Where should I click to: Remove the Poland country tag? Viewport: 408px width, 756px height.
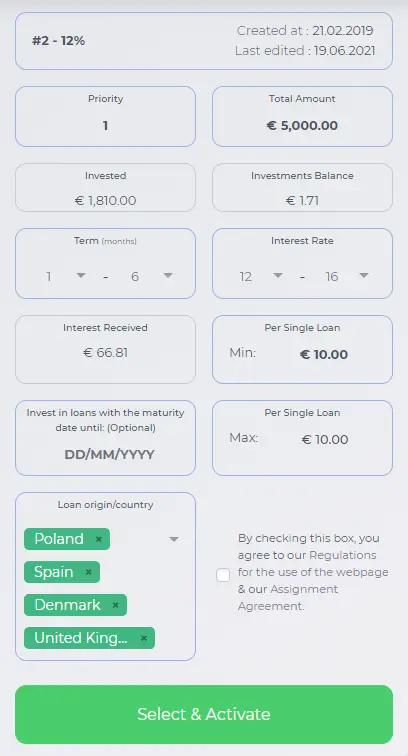point(98,539)
